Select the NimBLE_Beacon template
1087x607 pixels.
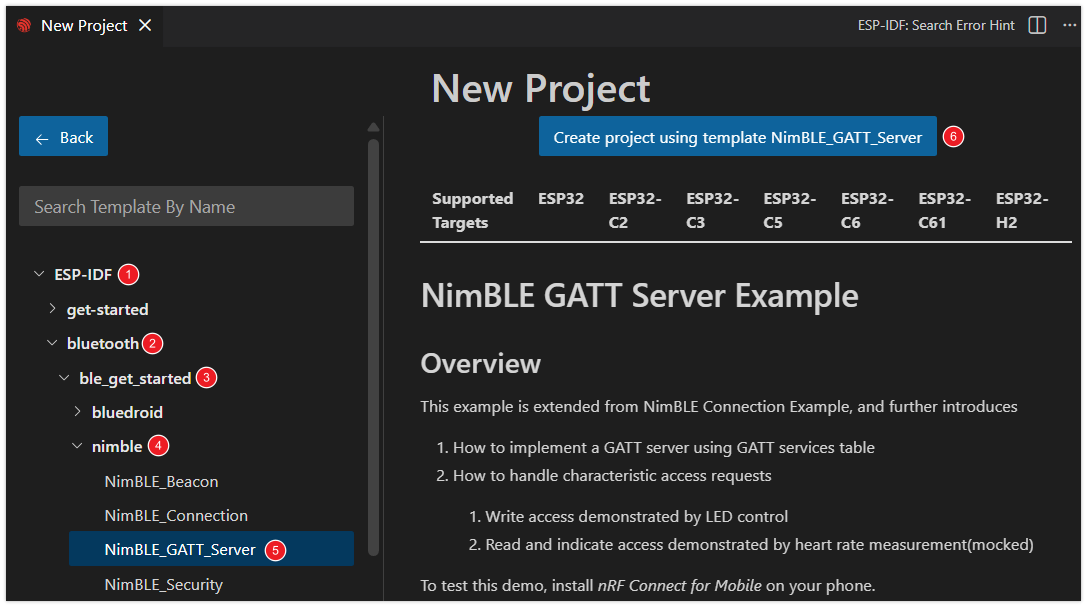coord(161,481)
